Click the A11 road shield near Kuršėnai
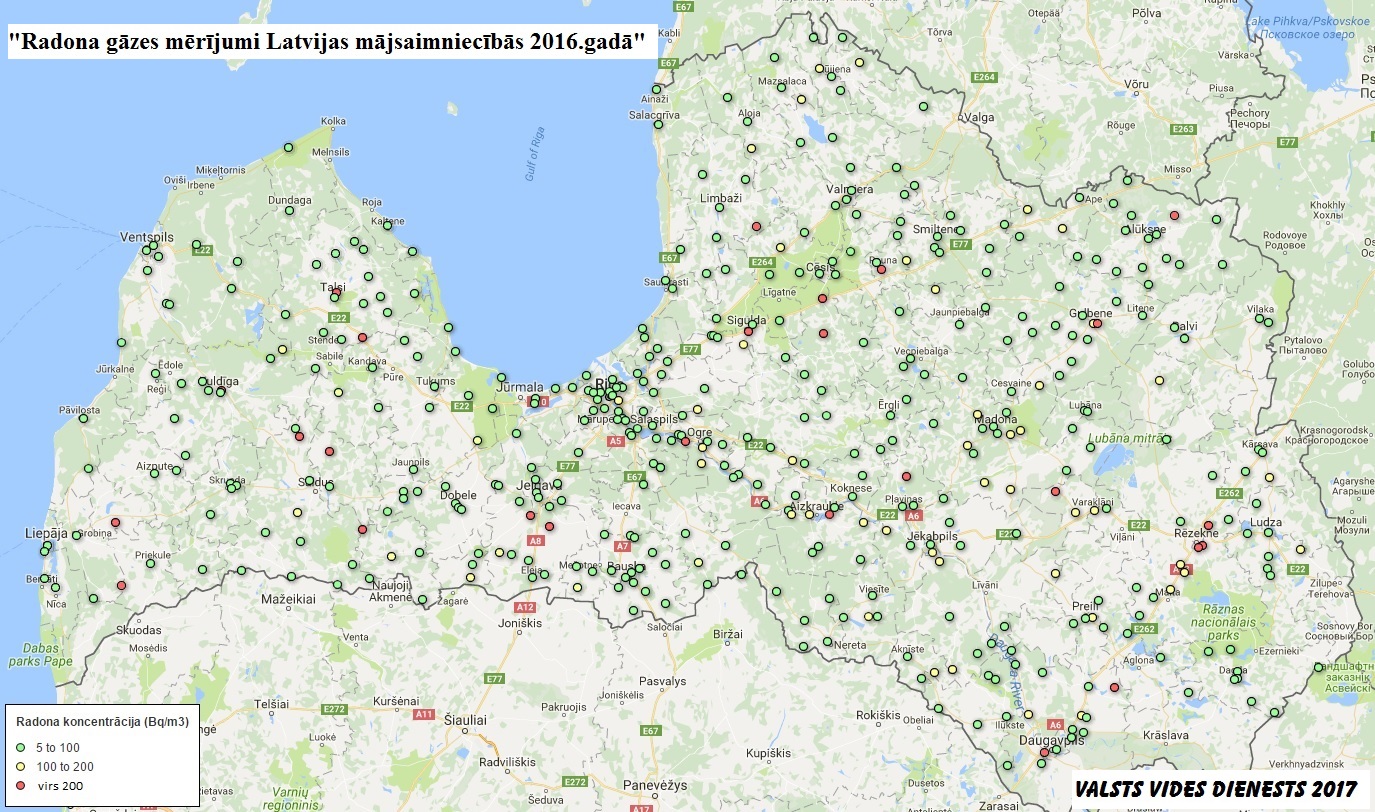 coord(424,714)
